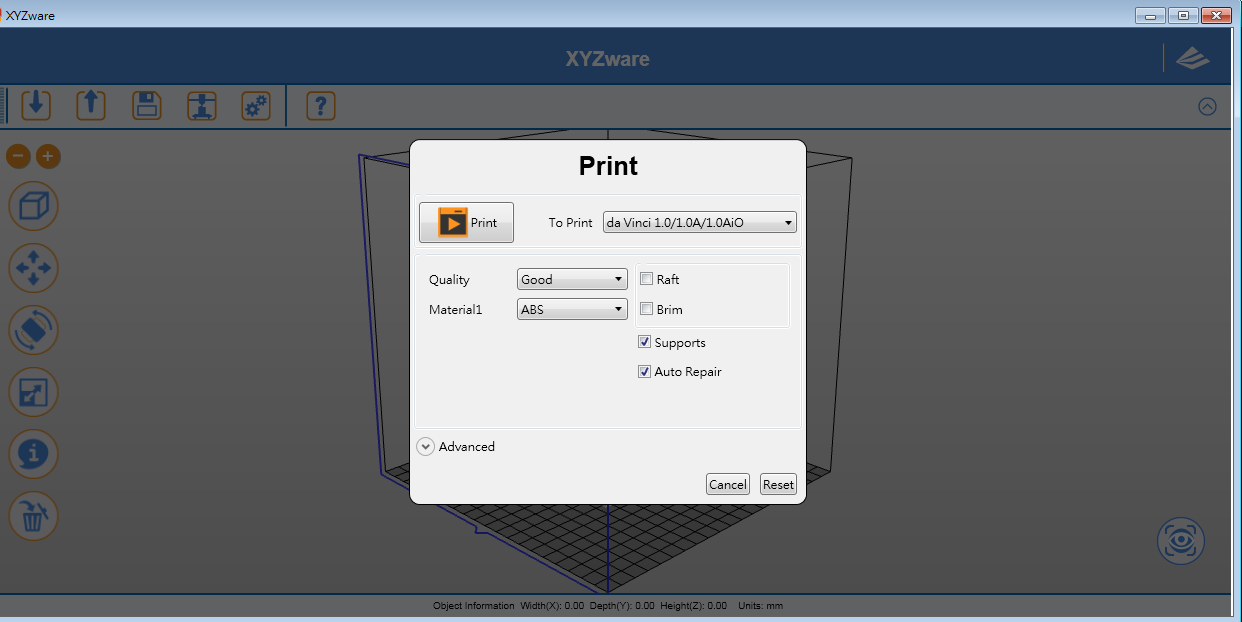Select the Move arrows tool

pos(33,269)
